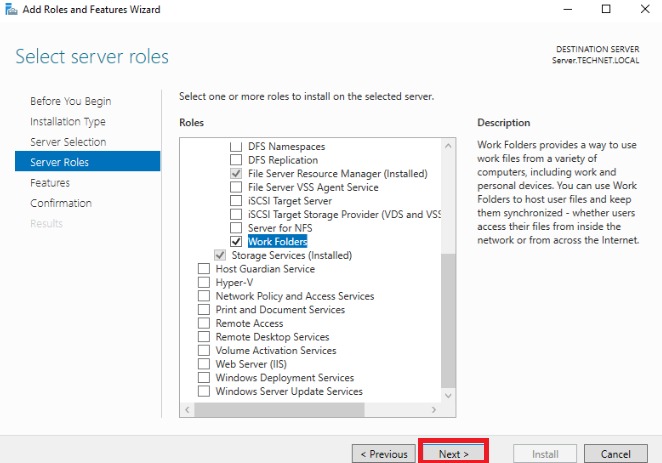Select the Host Guardian Service label
This screenshot has height=463, width=662.
[265, 269]
